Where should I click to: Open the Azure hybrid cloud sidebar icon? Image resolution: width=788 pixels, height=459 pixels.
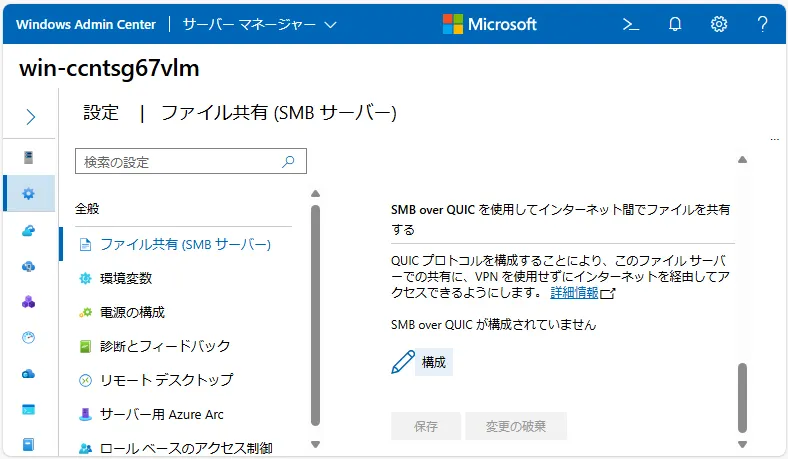coord(29,230)
